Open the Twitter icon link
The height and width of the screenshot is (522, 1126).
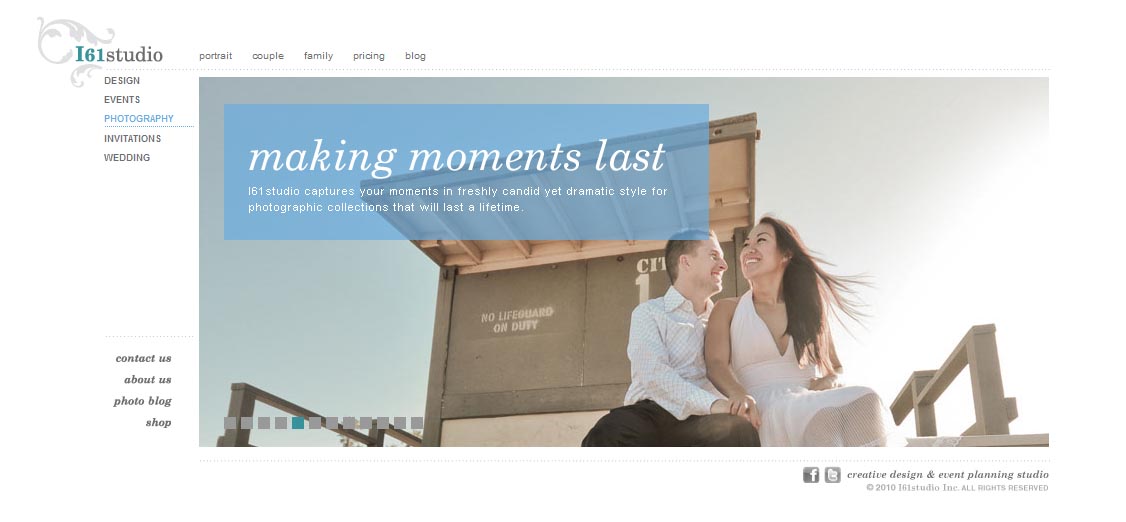(x=832, y=475)
